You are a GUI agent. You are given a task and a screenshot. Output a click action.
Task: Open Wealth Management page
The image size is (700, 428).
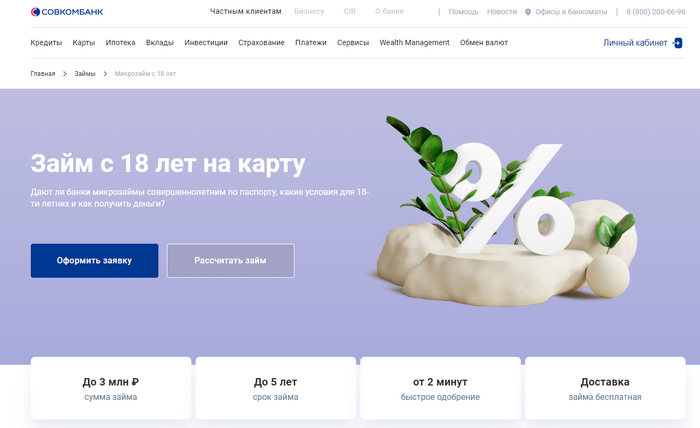(x=414, y=43)
